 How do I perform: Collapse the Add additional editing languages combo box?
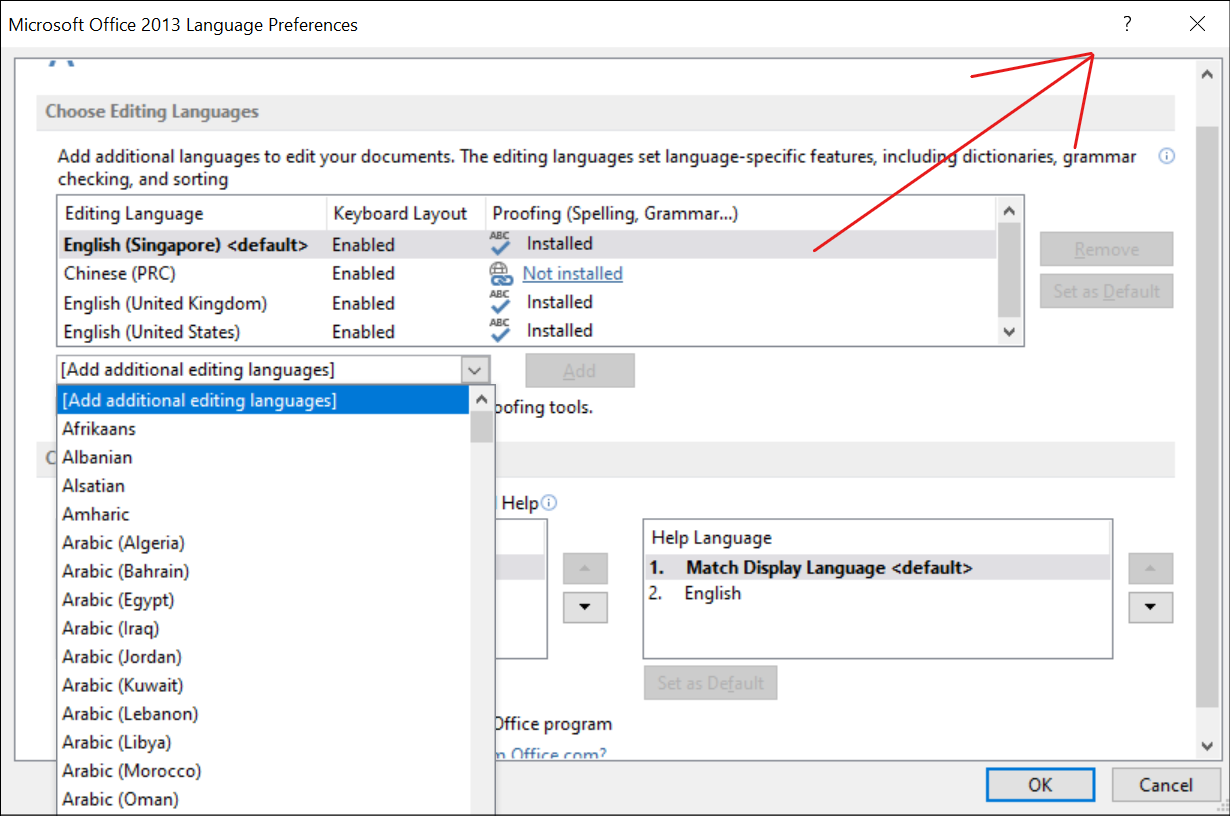[475, 370]
